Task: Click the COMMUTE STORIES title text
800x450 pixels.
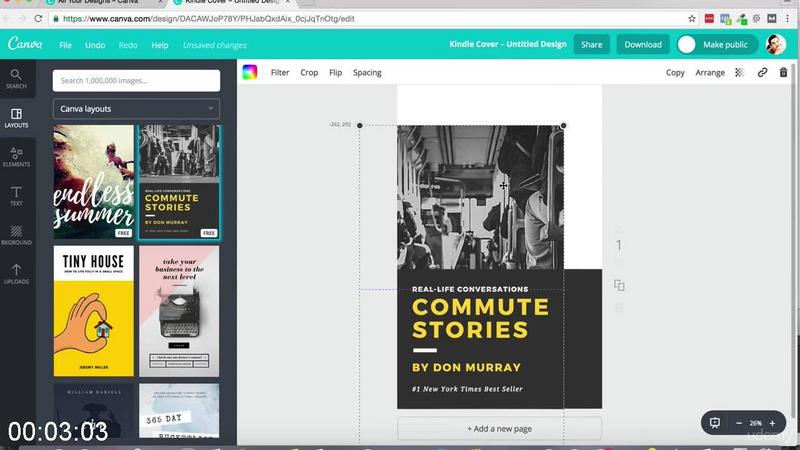Action: (x=481, y=318)
